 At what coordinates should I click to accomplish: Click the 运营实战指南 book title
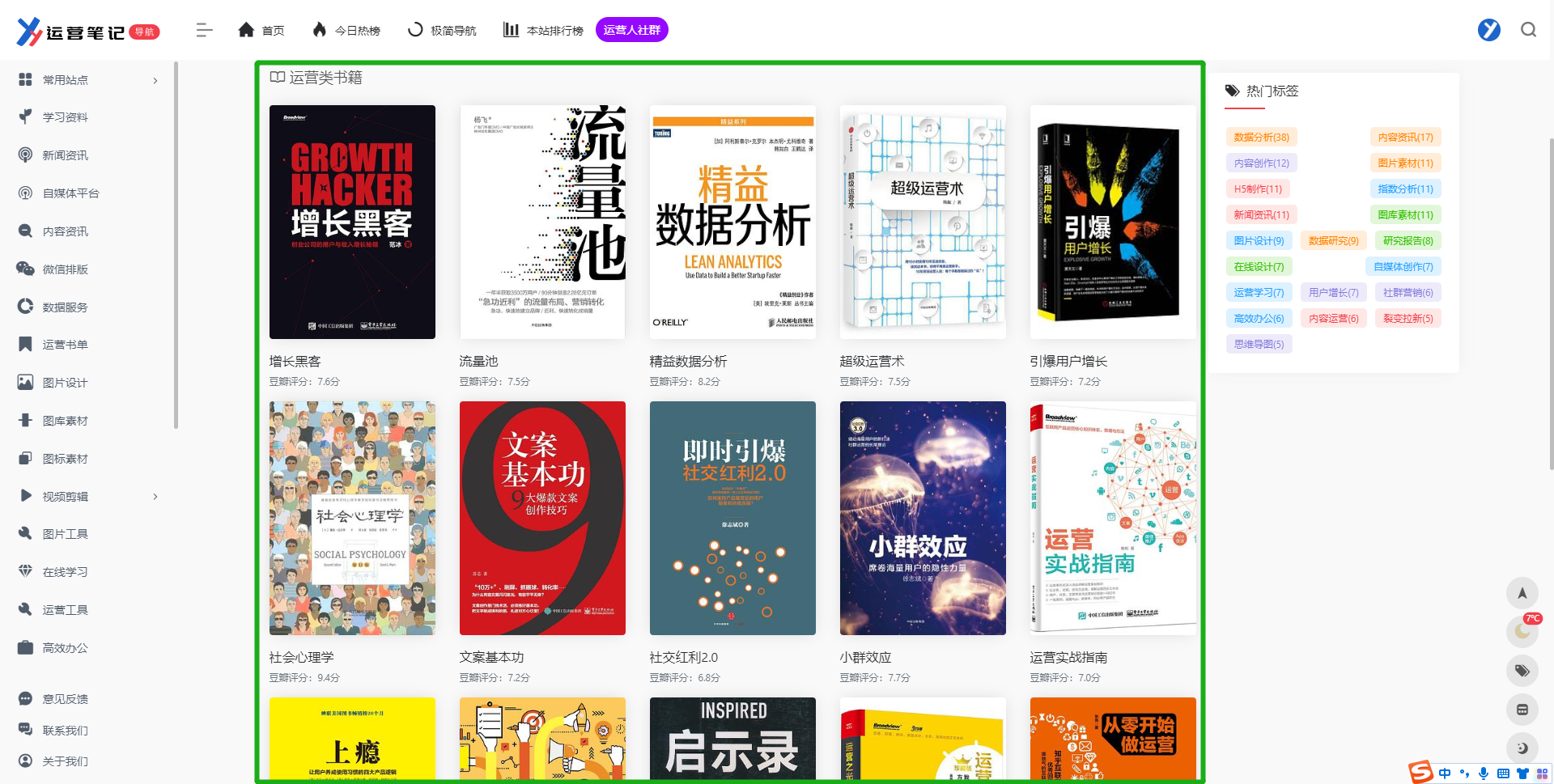tap(1068, 658)
